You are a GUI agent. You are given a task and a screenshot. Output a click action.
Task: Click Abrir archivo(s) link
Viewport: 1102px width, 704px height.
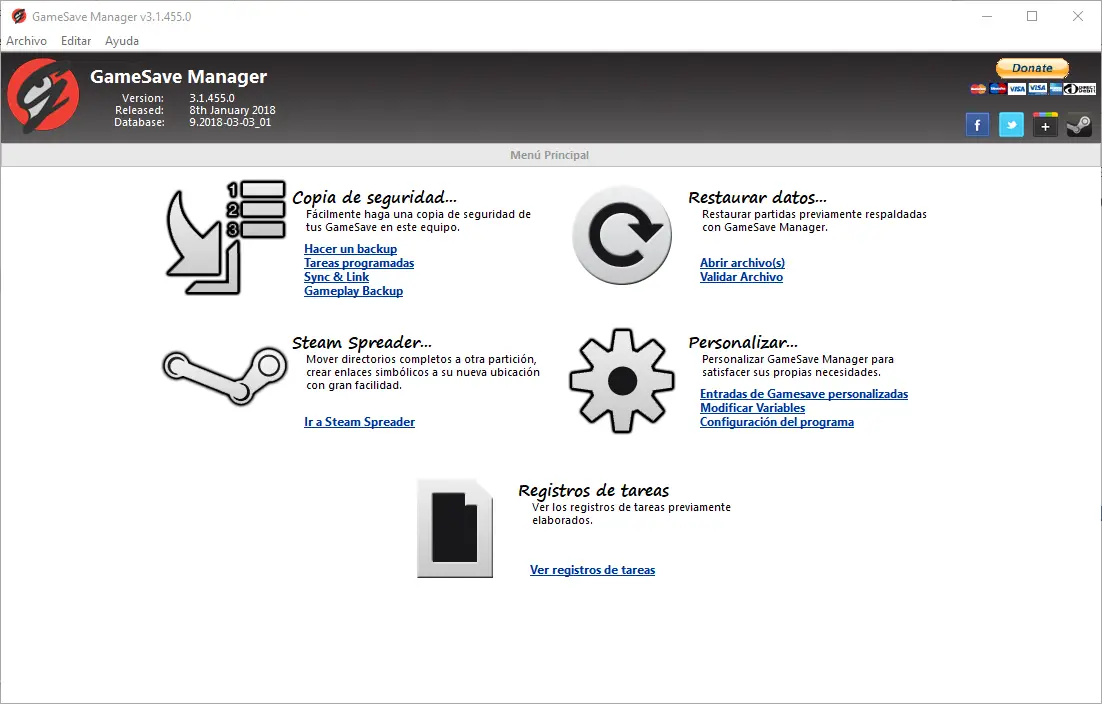click(742, 263)
